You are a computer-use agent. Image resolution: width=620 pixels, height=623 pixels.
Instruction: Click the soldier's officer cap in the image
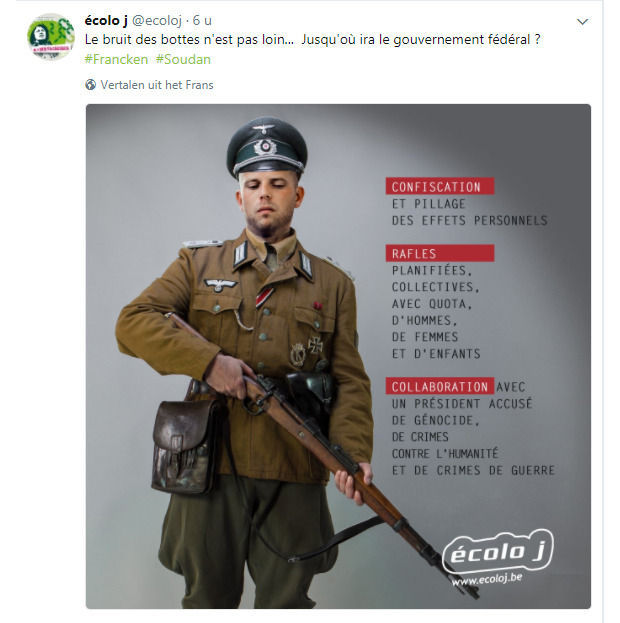pos(267,147)
